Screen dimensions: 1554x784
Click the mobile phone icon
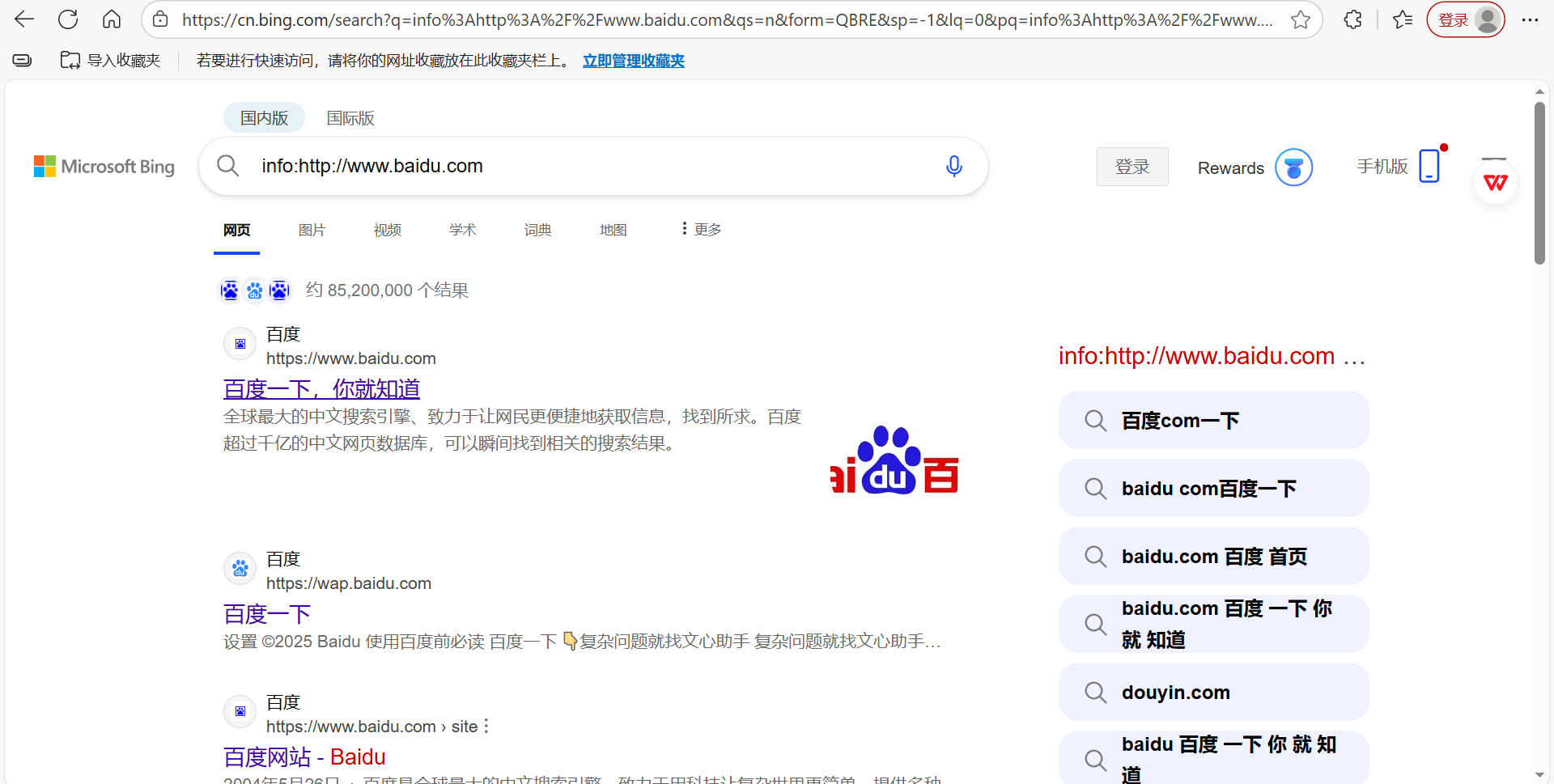1430,166
